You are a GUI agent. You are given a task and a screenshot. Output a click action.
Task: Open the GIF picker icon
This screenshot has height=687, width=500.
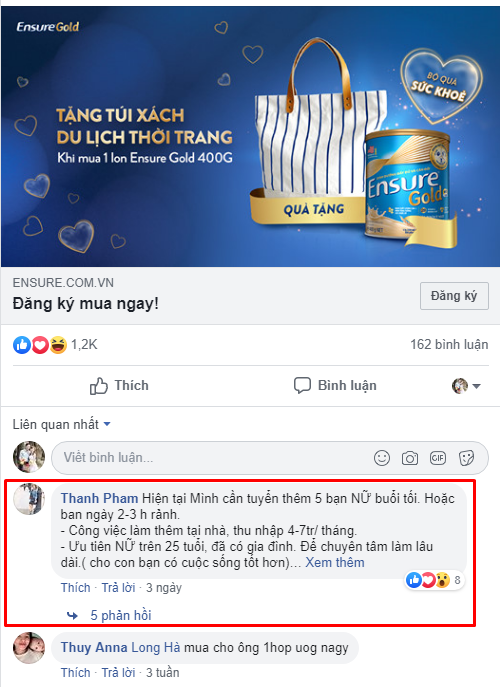pos(438,458)
